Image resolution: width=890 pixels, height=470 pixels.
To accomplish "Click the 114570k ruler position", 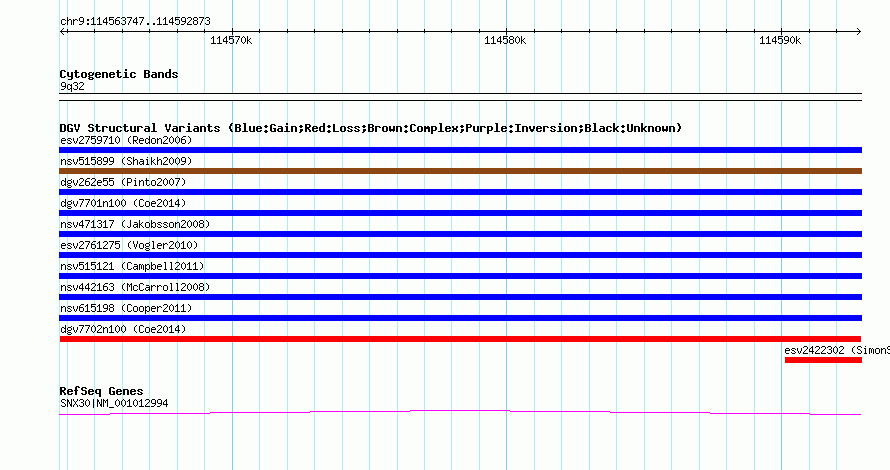I will (x=231, y=40).
